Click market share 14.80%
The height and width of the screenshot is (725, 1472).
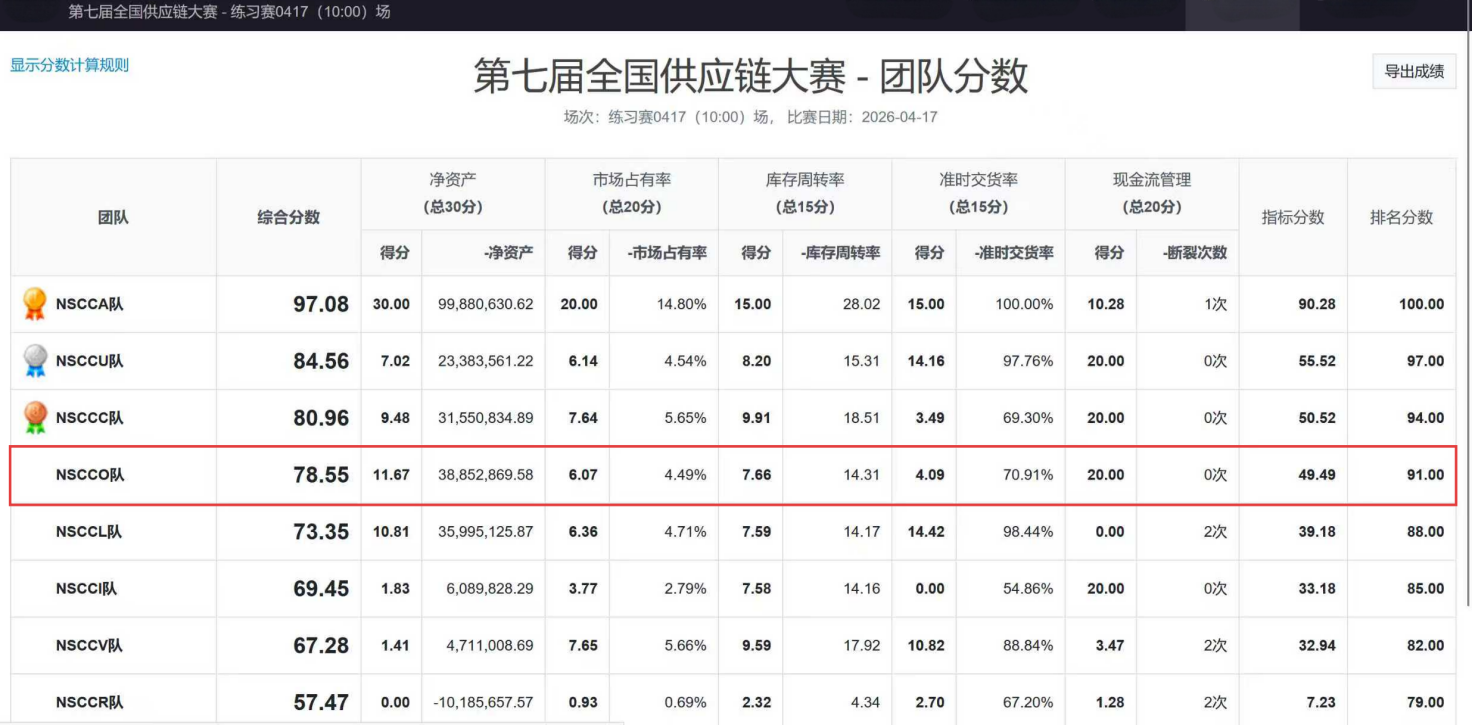pyautogui.click(x=681, y=304)
